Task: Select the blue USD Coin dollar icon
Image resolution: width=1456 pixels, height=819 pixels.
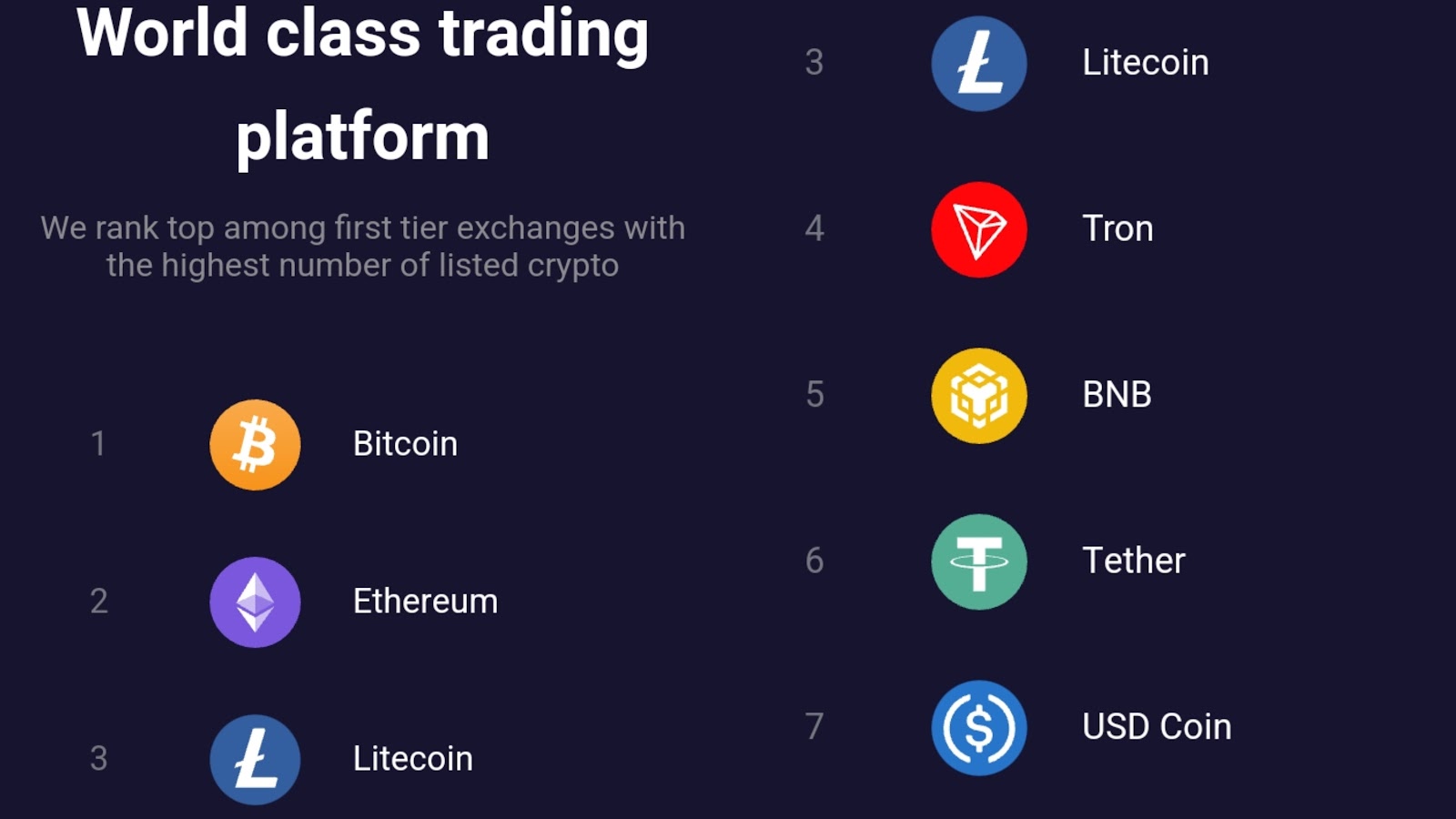Action: 978,728
